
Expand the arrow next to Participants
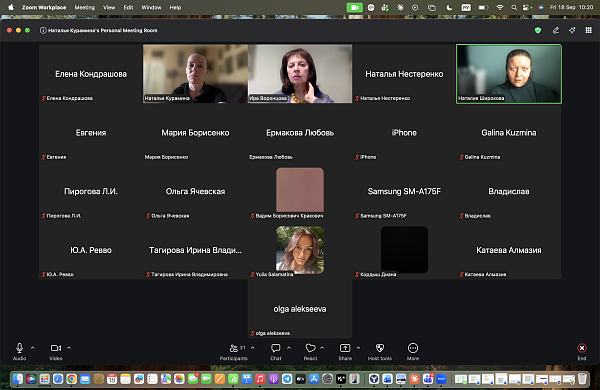tap(253, 348)
